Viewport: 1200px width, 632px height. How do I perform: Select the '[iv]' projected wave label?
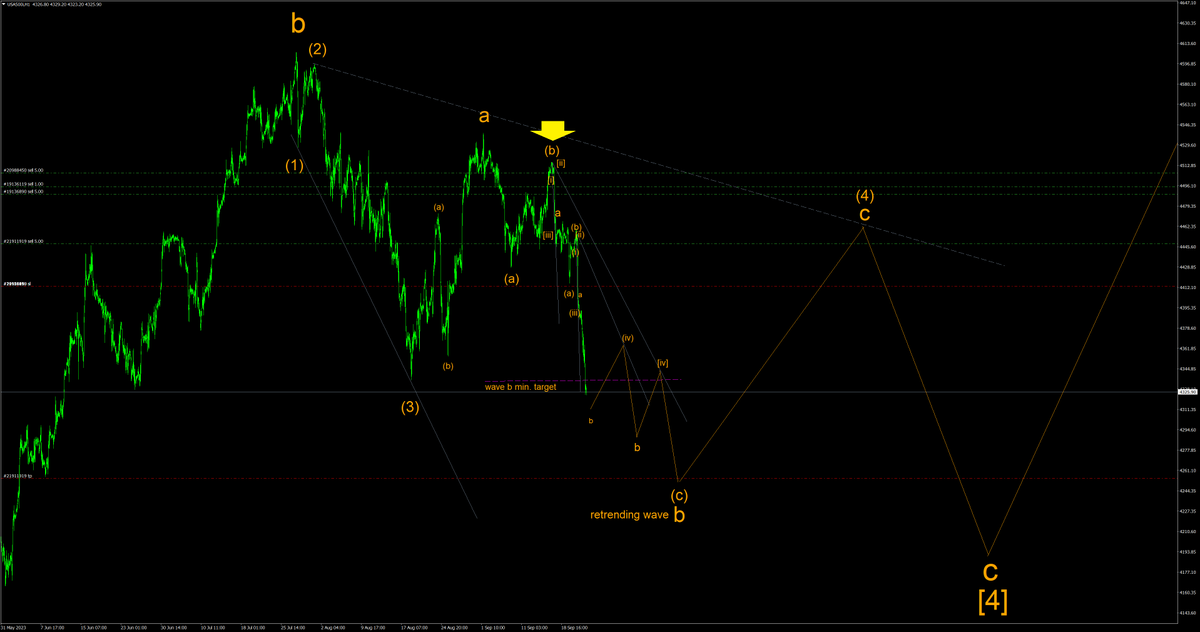pyautogui.click(x=662, y=362)
